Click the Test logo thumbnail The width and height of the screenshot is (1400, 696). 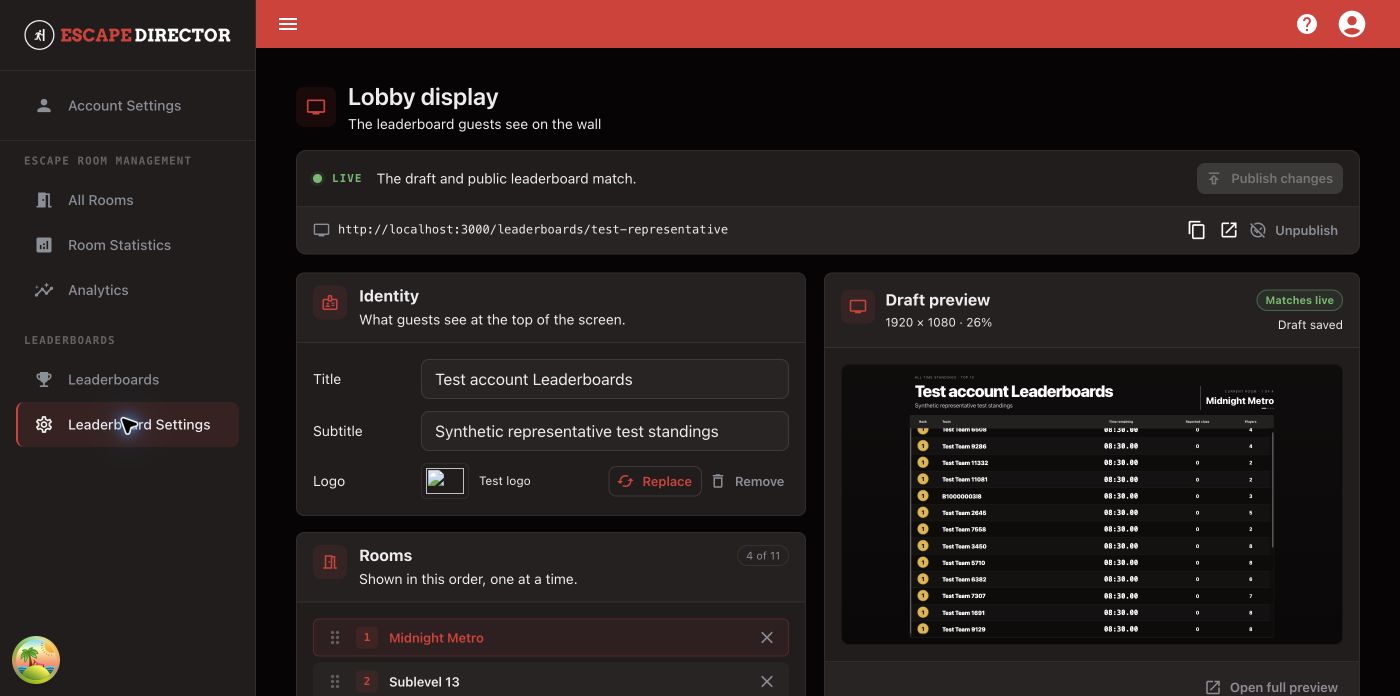tap(445, 481)
